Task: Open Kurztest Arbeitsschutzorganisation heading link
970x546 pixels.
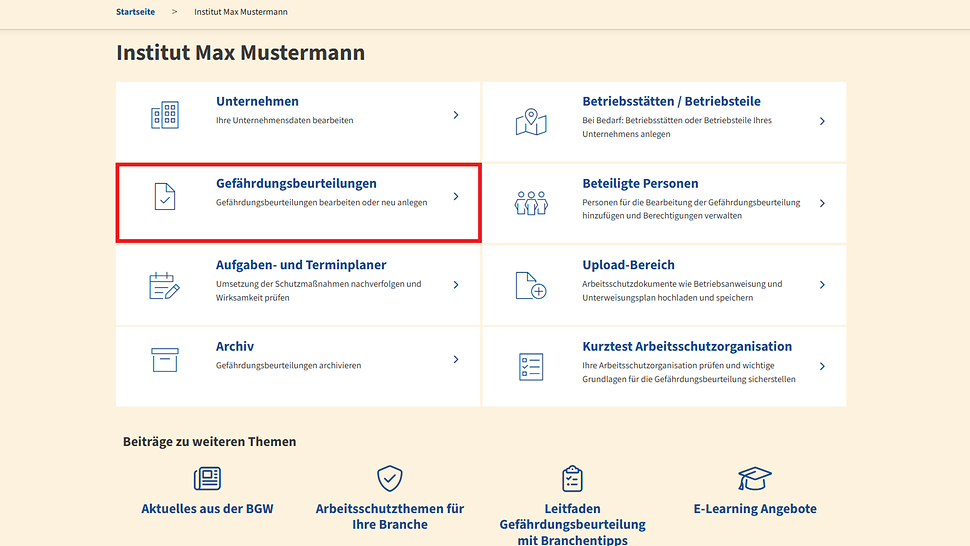Action: point(687,346)
